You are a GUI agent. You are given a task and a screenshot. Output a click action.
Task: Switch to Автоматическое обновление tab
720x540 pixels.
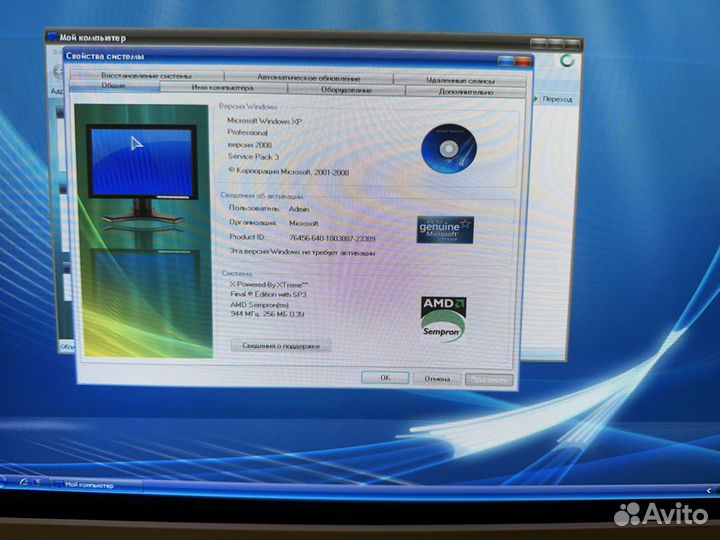(x=309, y=78)
